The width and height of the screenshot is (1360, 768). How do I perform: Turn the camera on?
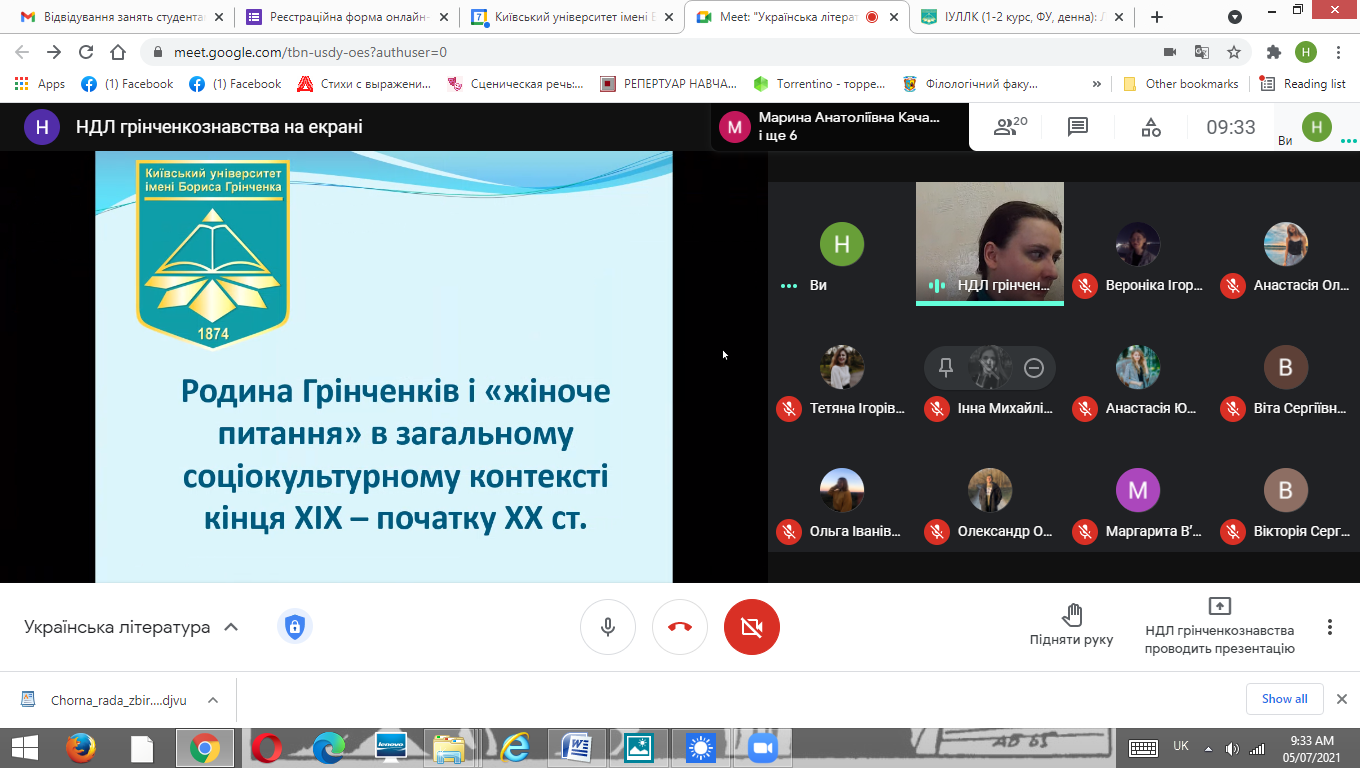tap(752, 627)
